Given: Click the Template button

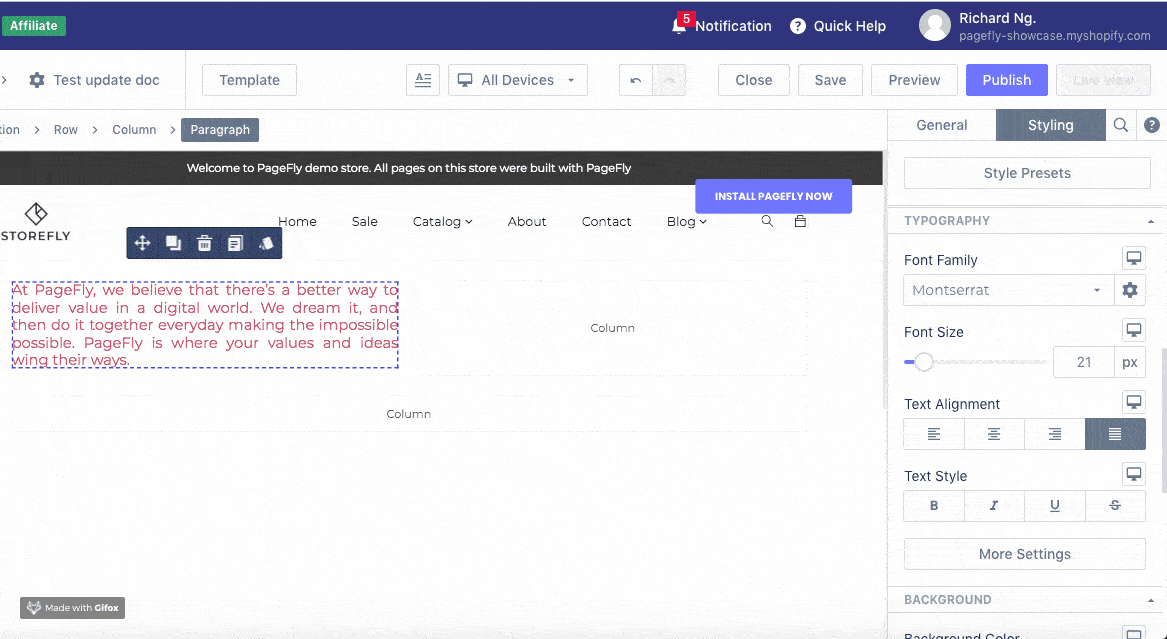Looking at the screenshot, I should (249, 80).
